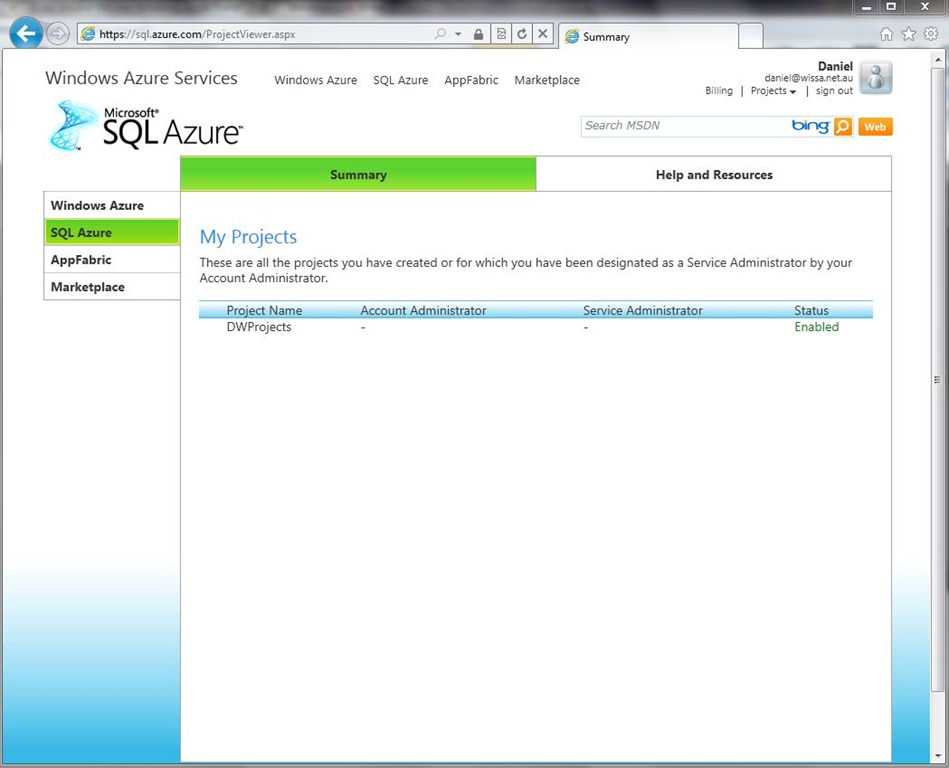Switch to the Summary page tab
This screenshot has width=949, height=768.
click(x=358, y=174)
